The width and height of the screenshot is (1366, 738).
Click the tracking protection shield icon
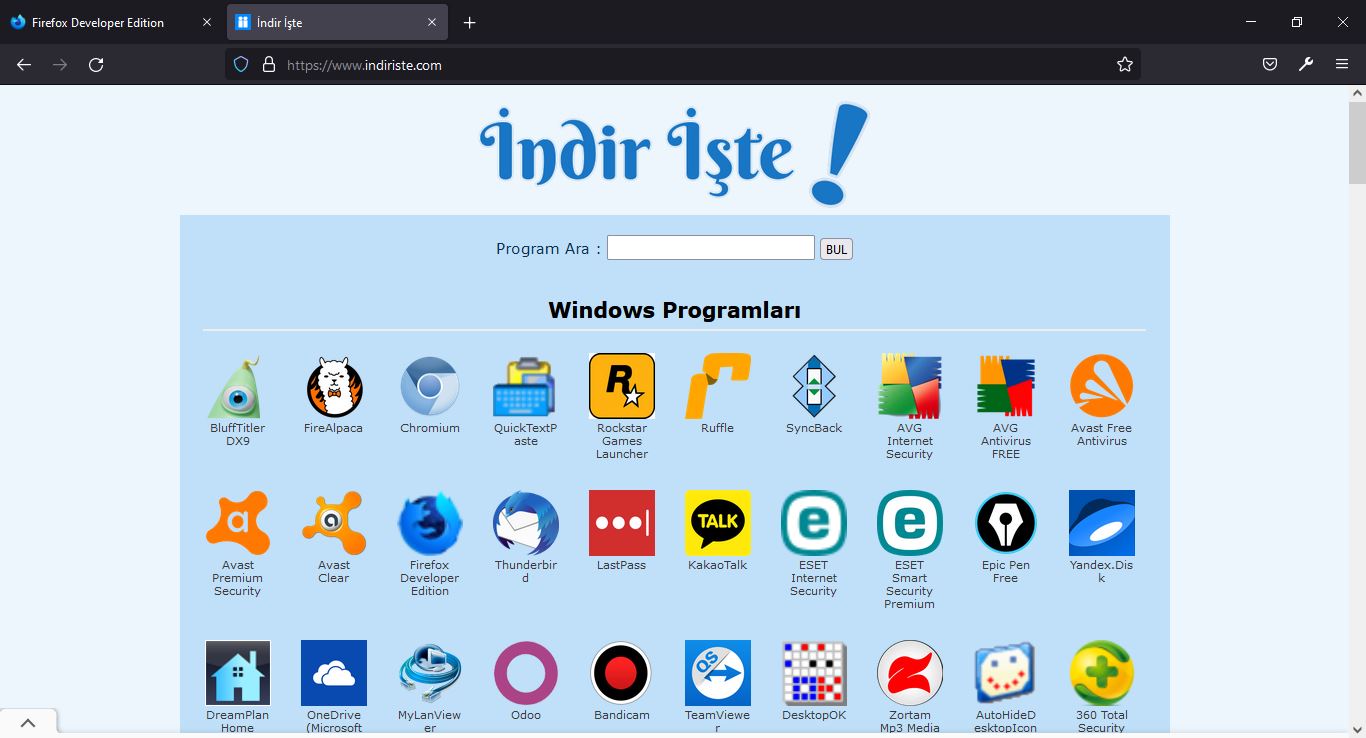click(241, 65)
